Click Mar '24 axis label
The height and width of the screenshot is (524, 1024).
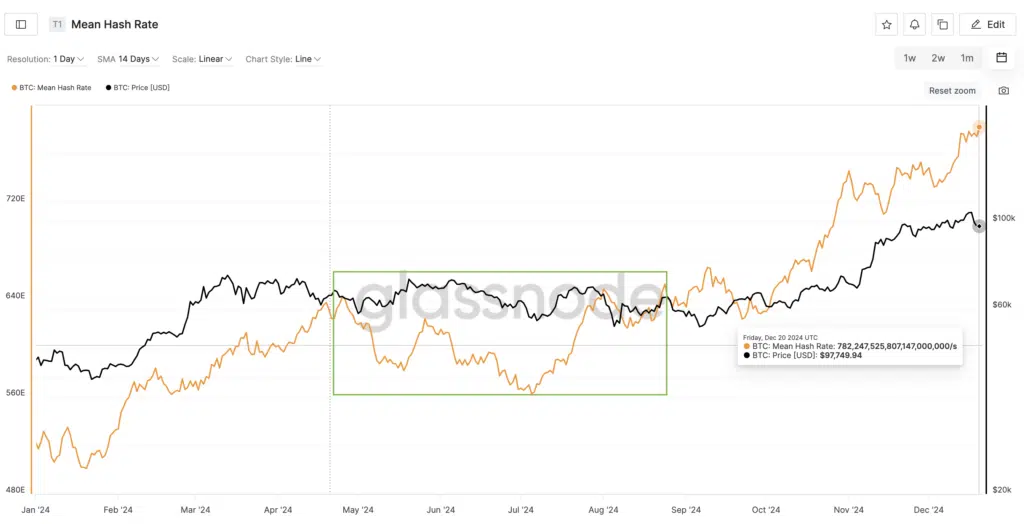coord(195,510)
